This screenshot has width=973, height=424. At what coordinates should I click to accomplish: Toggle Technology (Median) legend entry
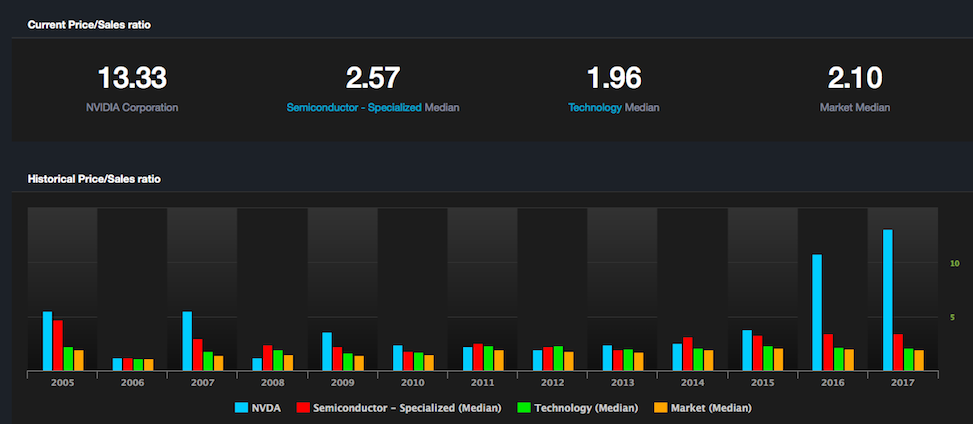click(577, 408)
